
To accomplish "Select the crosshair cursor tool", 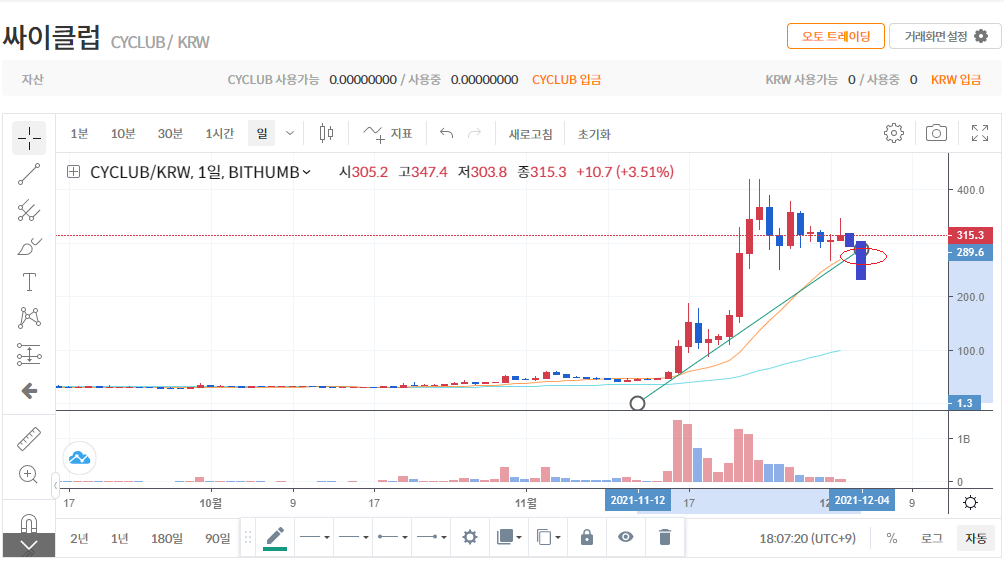I will coord(29,138).
